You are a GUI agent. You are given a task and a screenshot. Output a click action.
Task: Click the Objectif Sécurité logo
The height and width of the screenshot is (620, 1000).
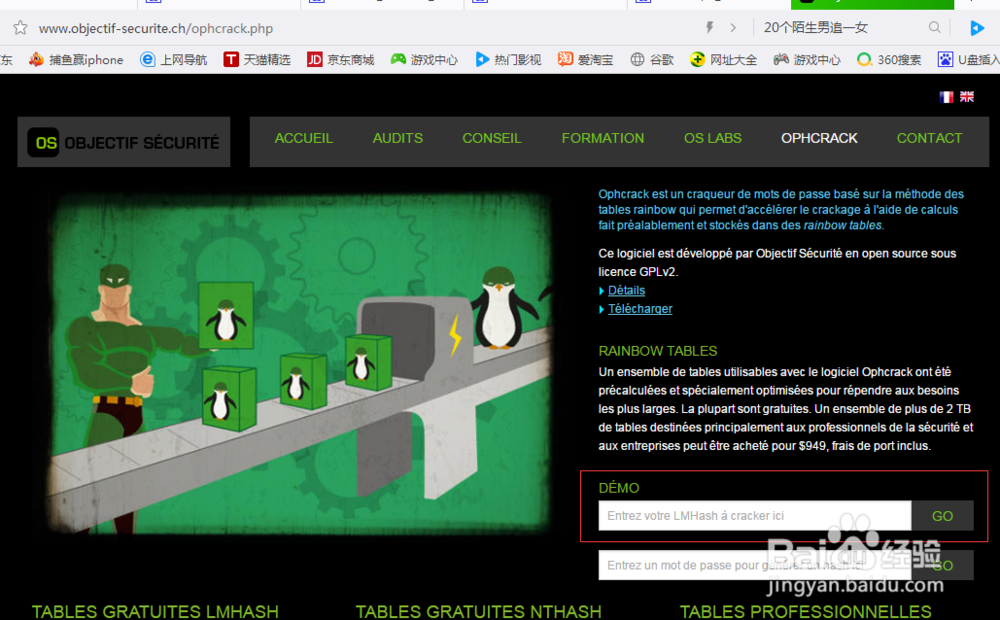(124, 142)
